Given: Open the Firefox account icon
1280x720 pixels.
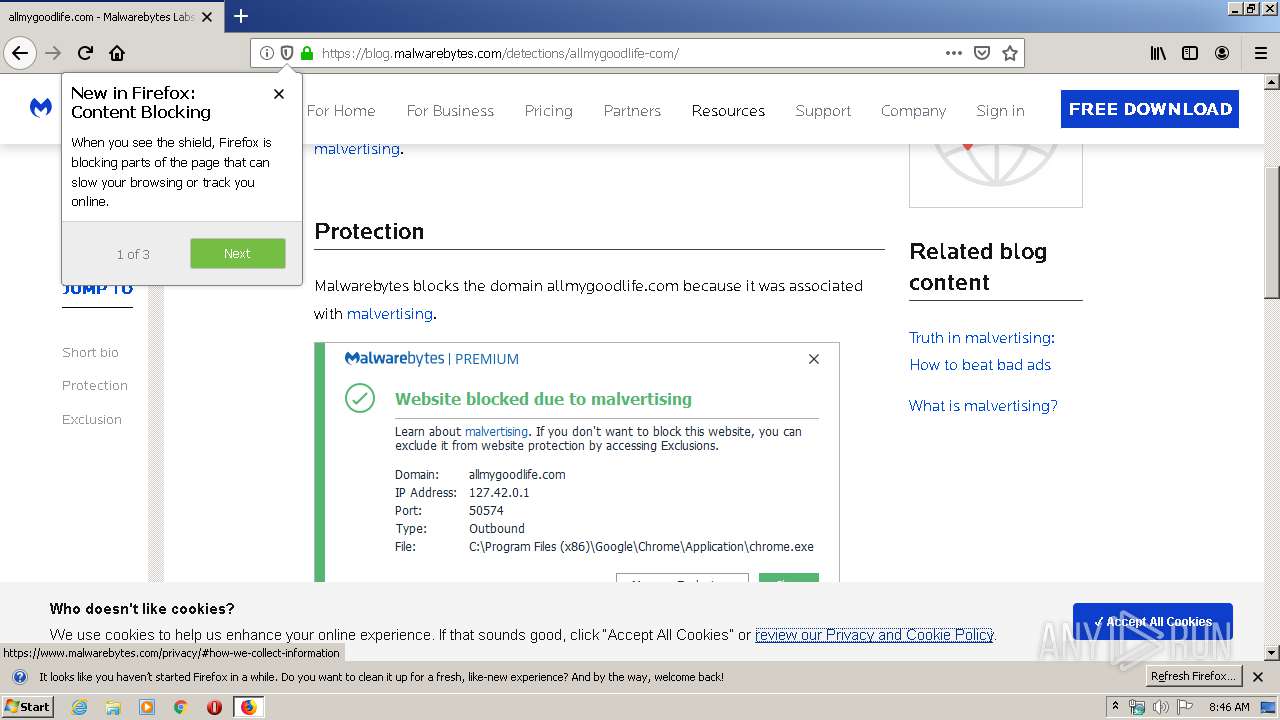Looking at the screenshot, I should [x=1222, y=53].
